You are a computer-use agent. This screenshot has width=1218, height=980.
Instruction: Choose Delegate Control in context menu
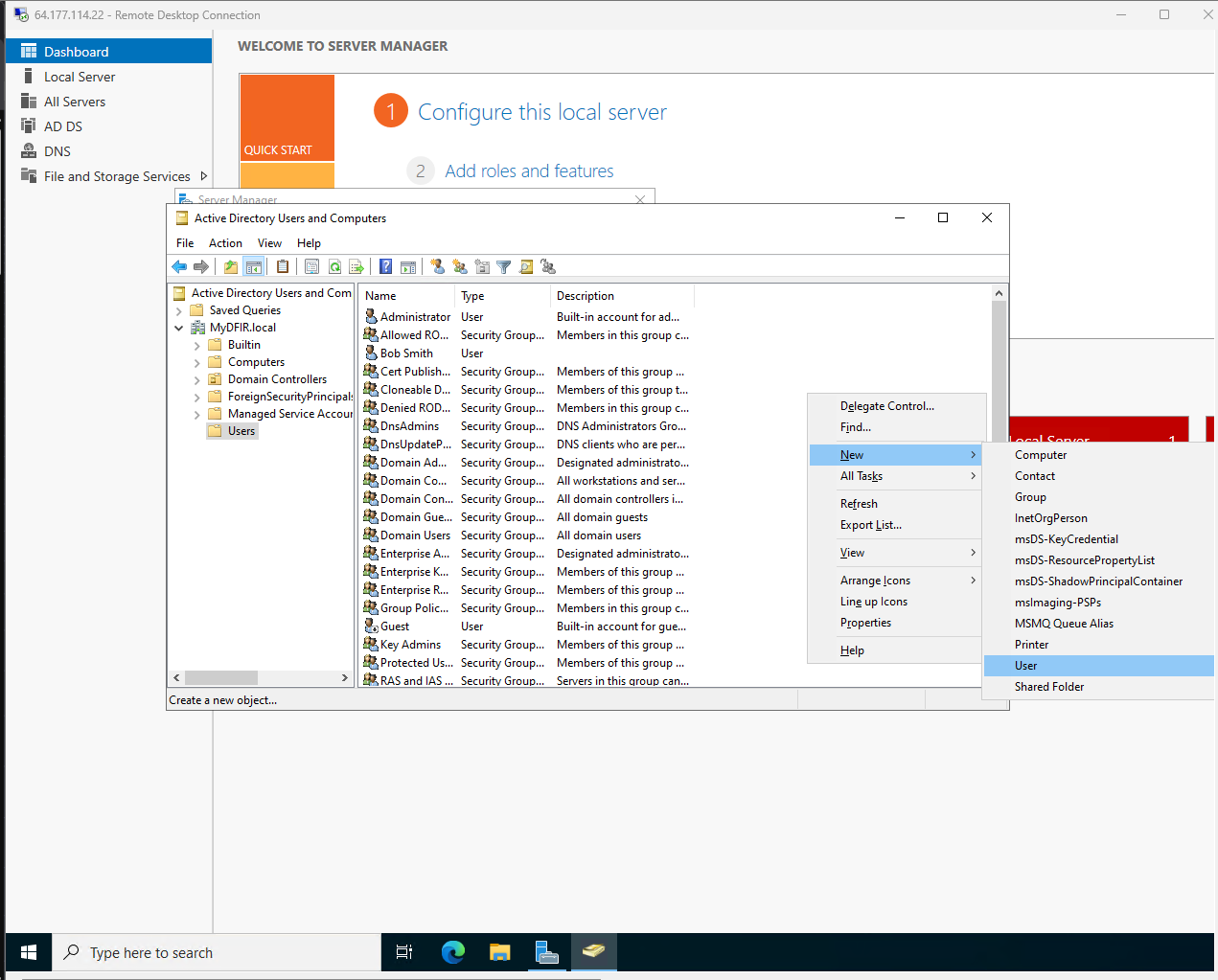point(896,406)
